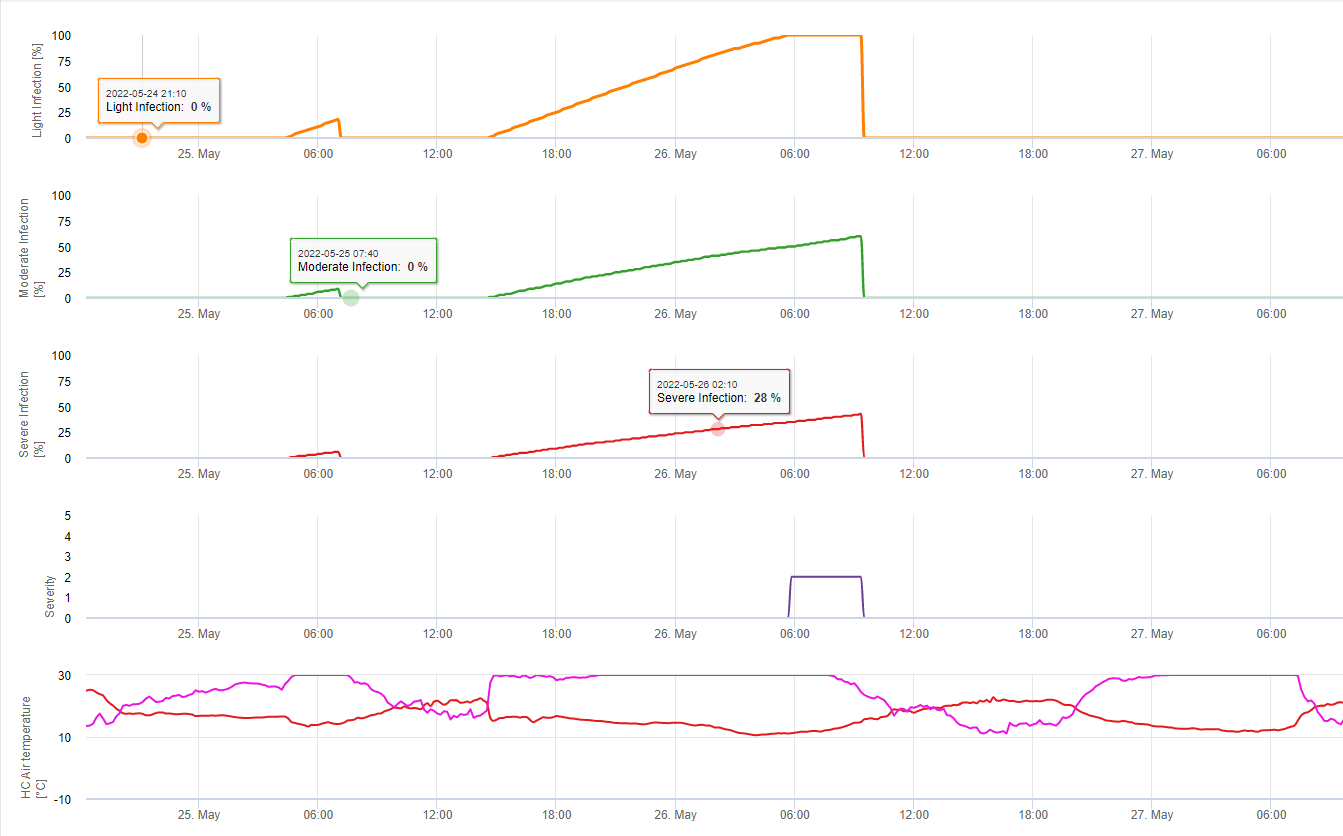Click the purple Severity plateau at level 2

point(825,576)
